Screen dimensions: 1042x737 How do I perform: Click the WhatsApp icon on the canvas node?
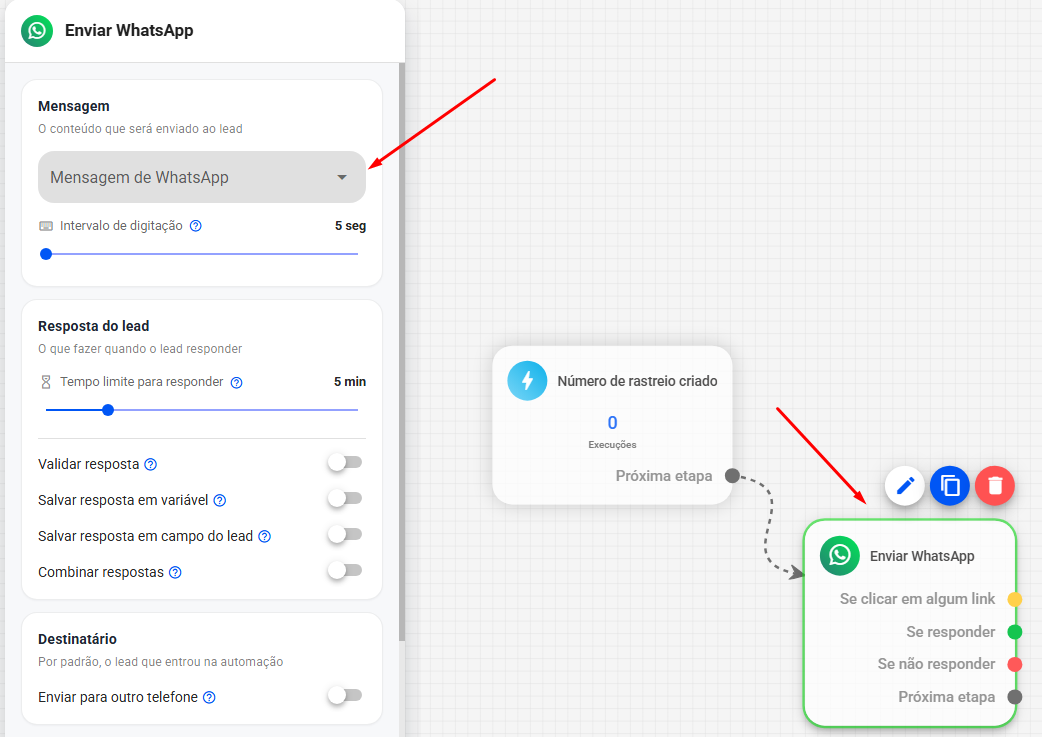840,556
